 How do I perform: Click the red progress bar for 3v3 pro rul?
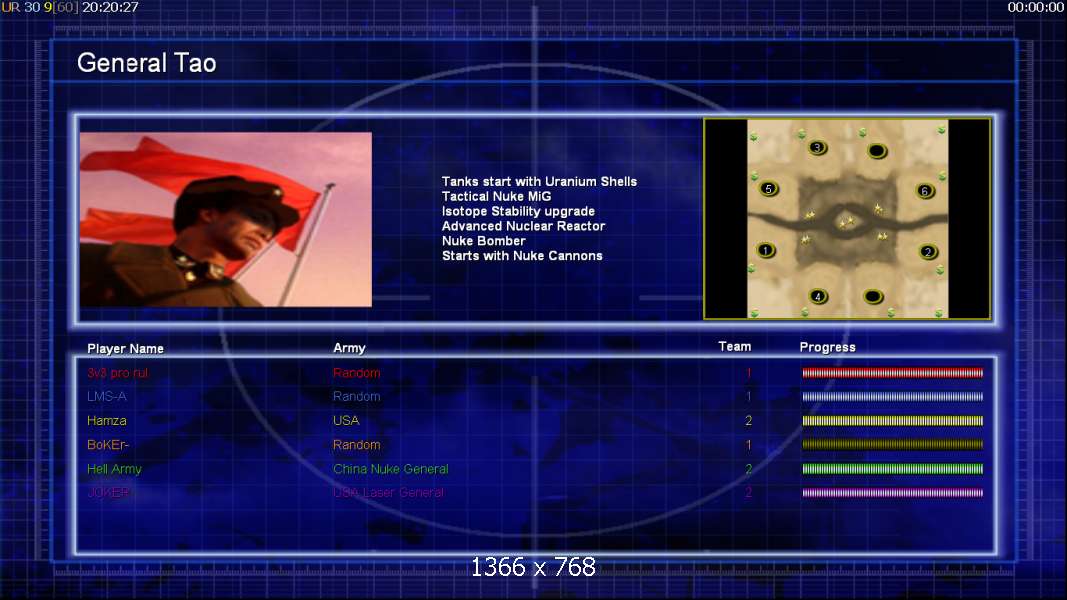[892, 373]
